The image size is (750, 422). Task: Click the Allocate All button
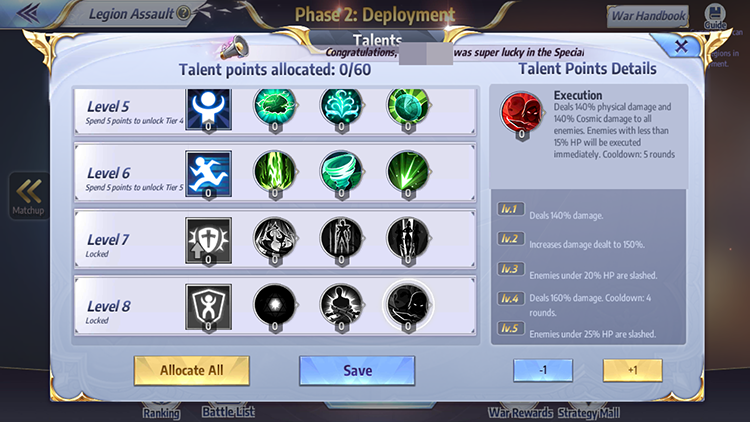tap(191, 370)
